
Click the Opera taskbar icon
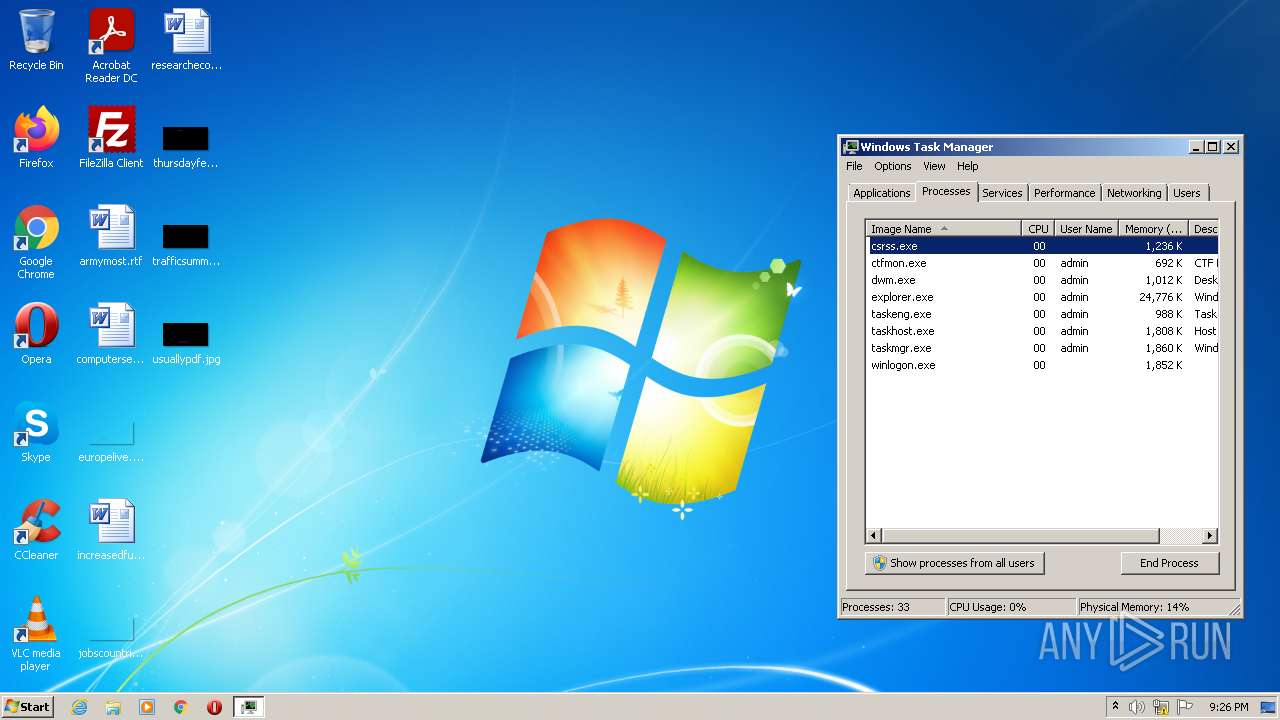tap(214, 707)
